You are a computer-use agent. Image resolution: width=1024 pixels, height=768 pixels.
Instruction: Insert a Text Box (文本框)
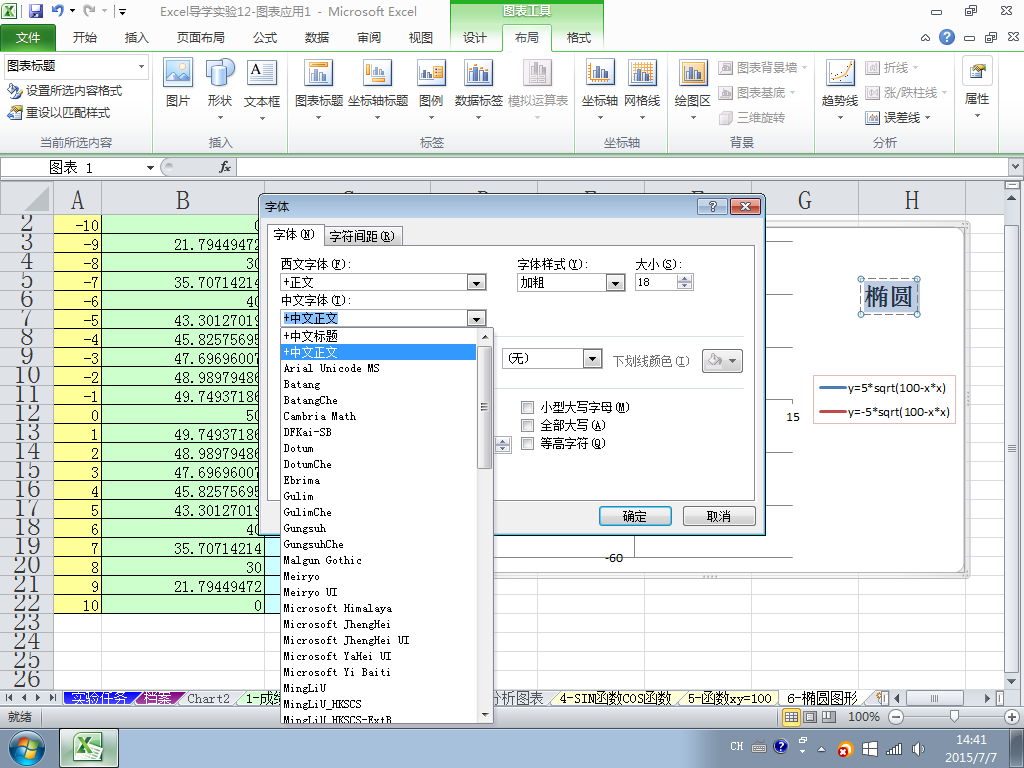[262, 89]
